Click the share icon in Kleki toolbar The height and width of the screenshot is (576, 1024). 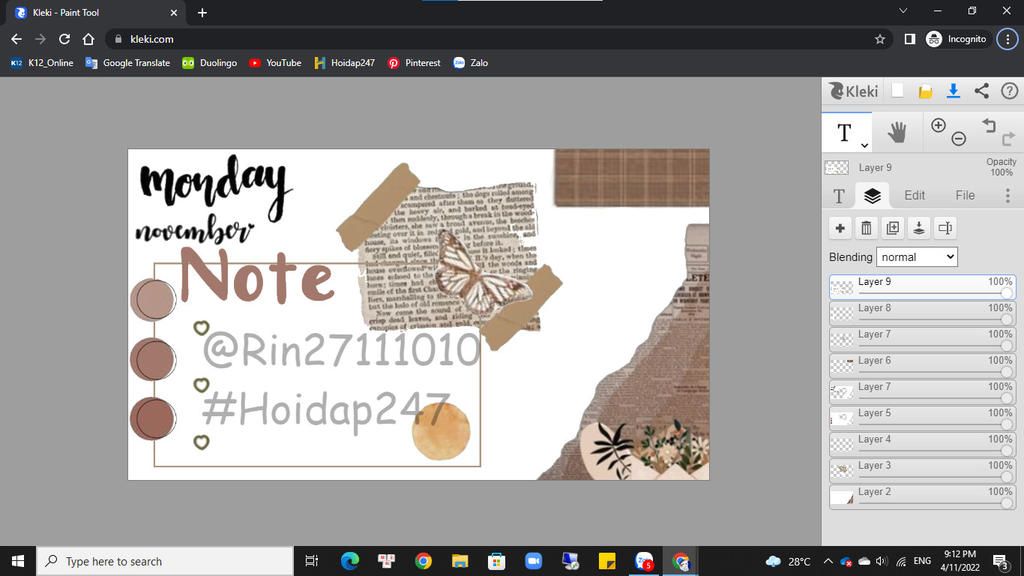982,91
